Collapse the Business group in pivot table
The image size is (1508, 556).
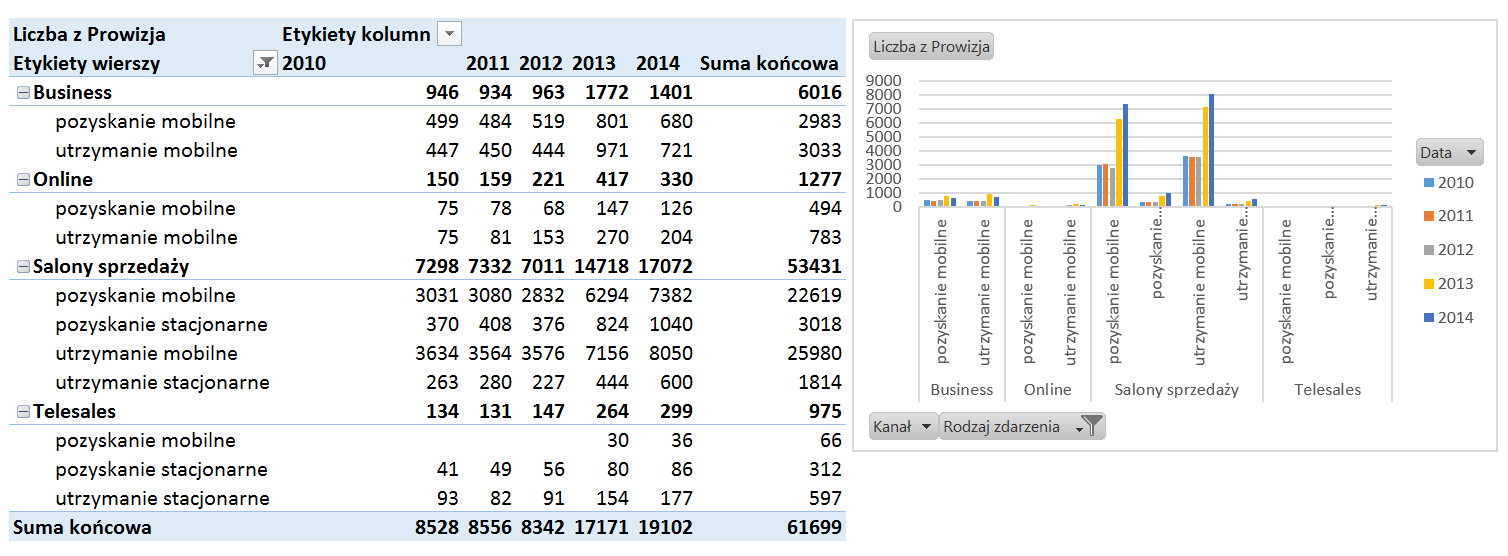point(23,93)
